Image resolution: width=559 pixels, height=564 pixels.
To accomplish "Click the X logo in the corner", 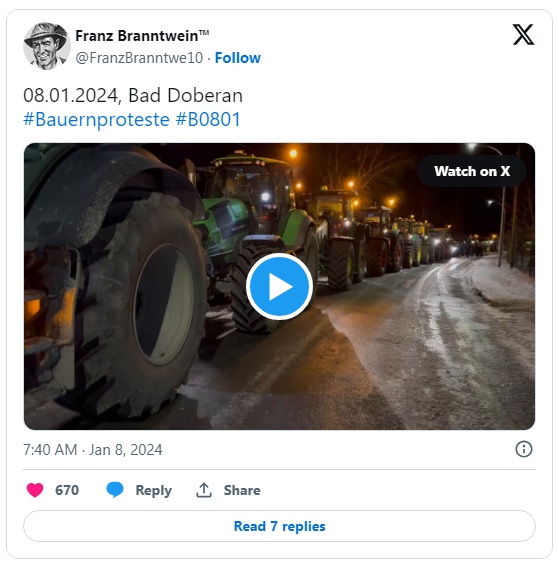I will [x=523, y=35].
